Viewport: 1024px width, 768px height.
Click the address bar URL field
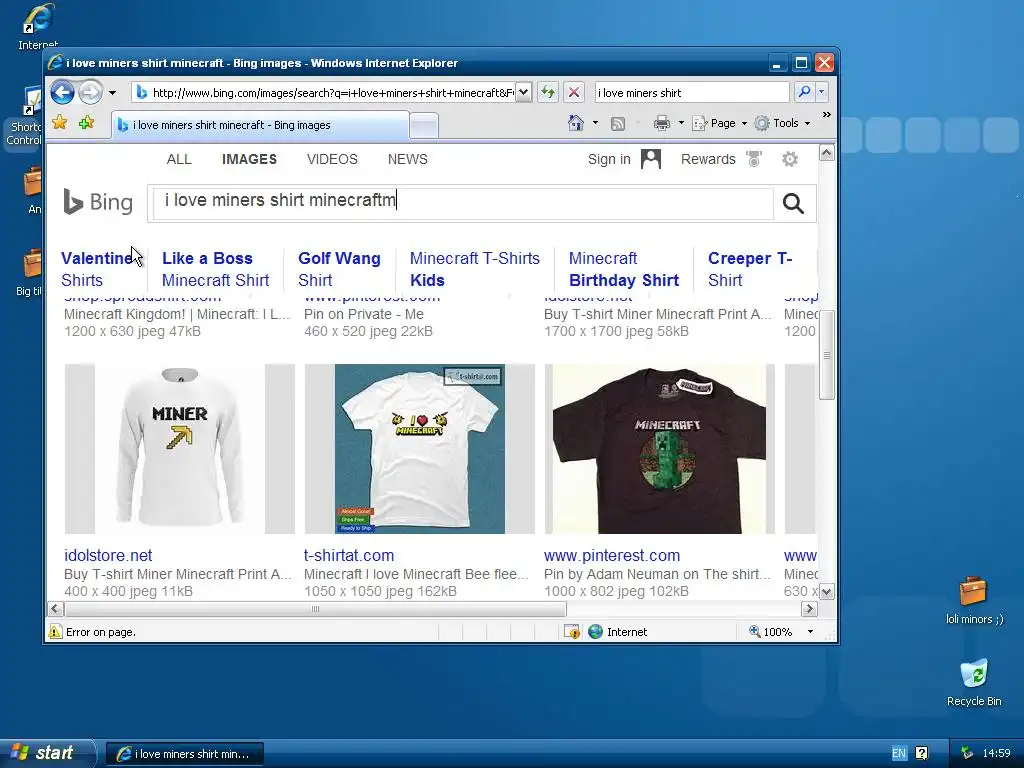click(325, 92)
